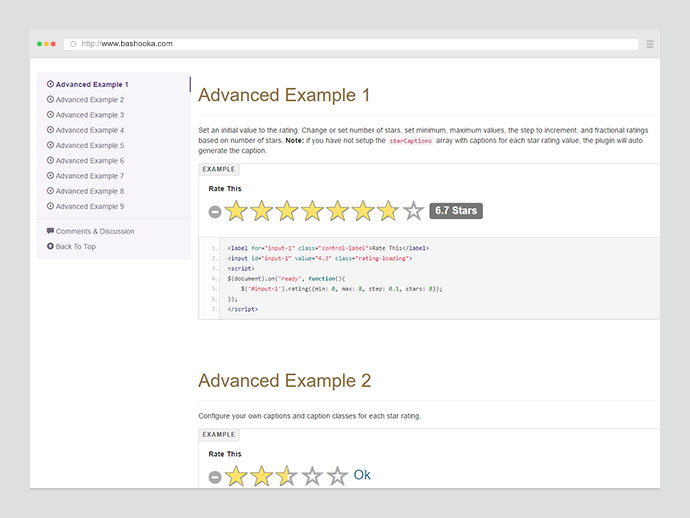The height and width of the screenshot is (518, 690).
Task: Open Comments & Discussion link
Action: pyautogui.click(x=91, y=231)
